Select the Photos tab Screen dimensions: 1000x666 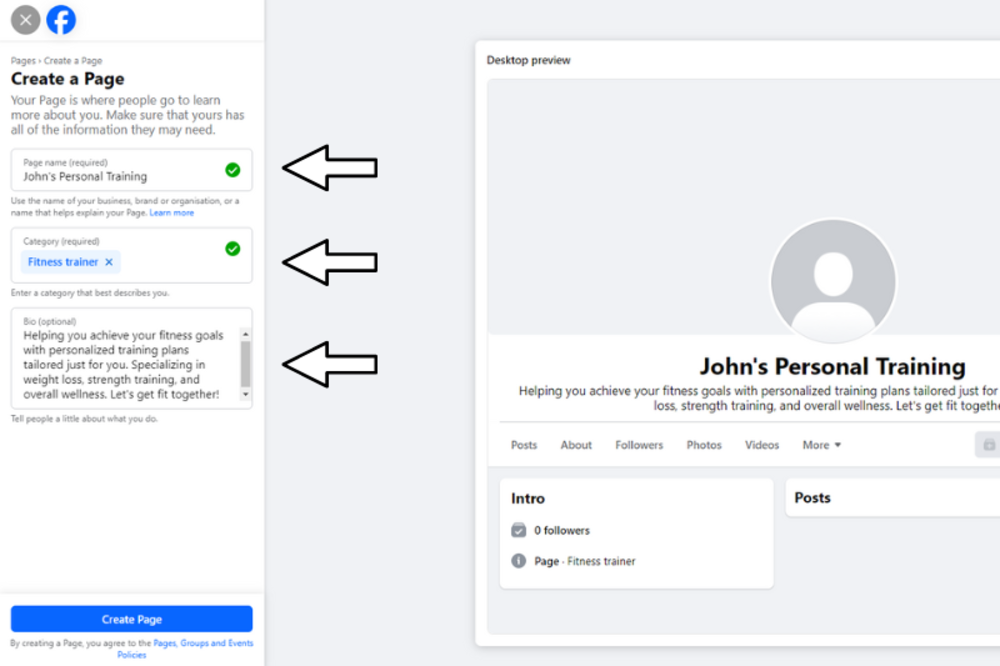pyautogui.click(x=704, y=445)
